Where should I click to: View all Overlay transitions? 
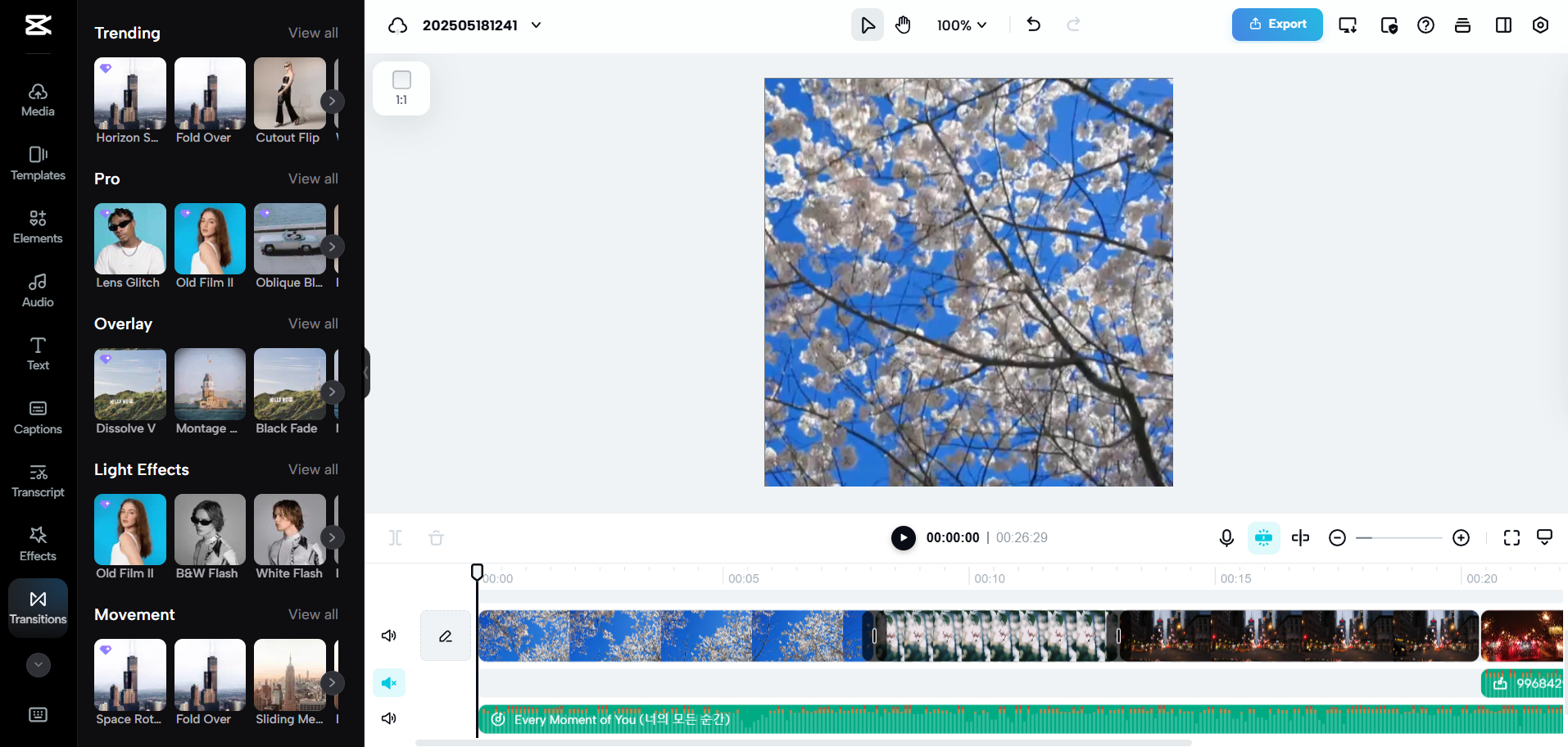point(313,324)
